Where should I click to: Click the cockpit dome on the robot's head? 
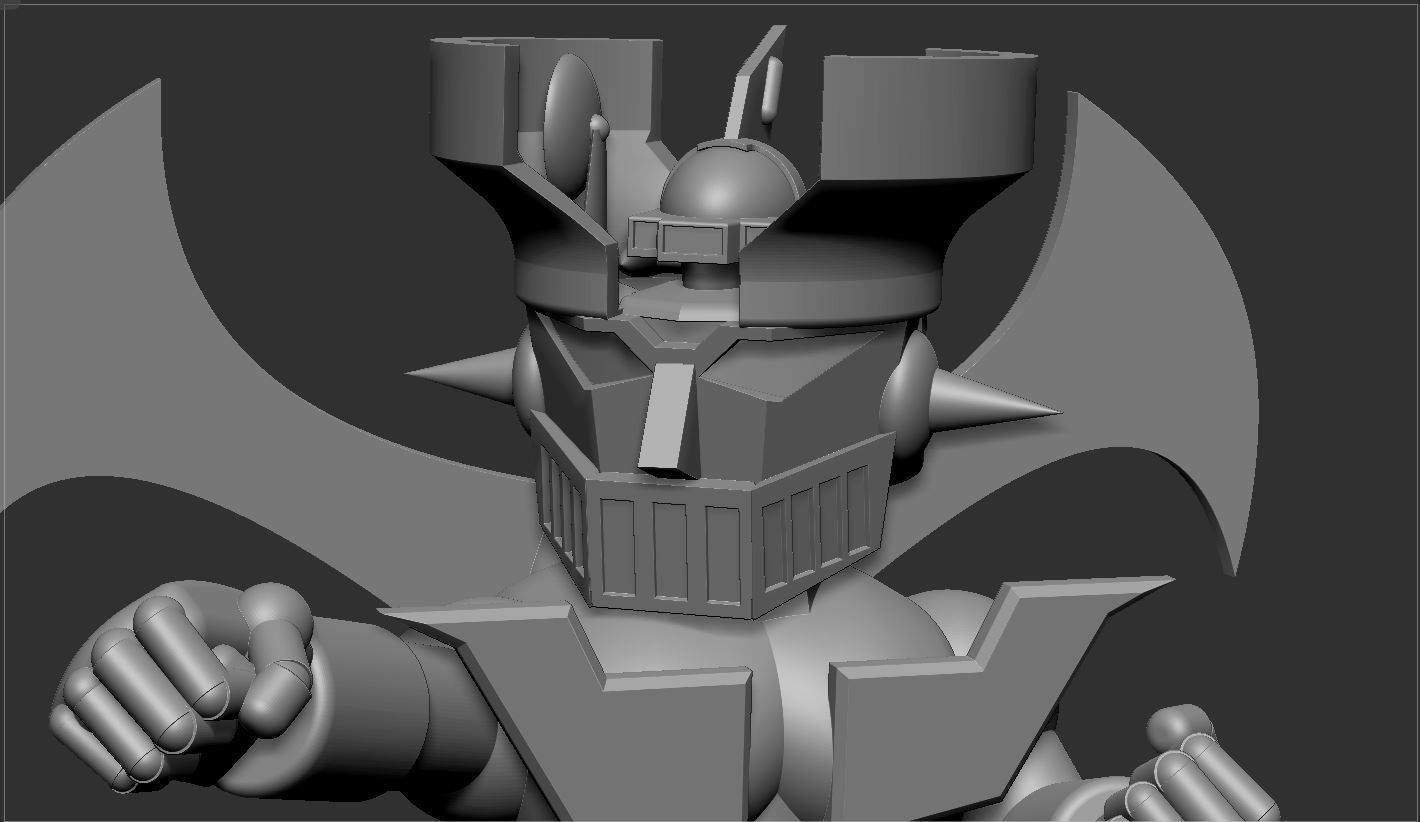click(731, 180)
